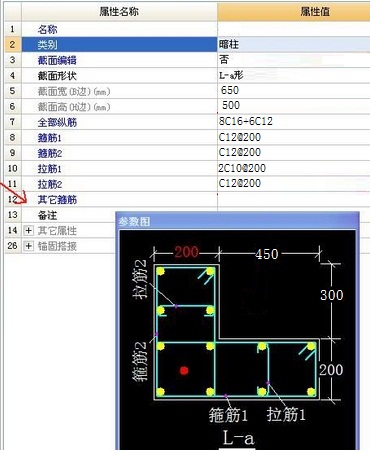Click the 箍筋1 value C12@200
Viewport: 370px width, 453px height.
tap(240, 137)
